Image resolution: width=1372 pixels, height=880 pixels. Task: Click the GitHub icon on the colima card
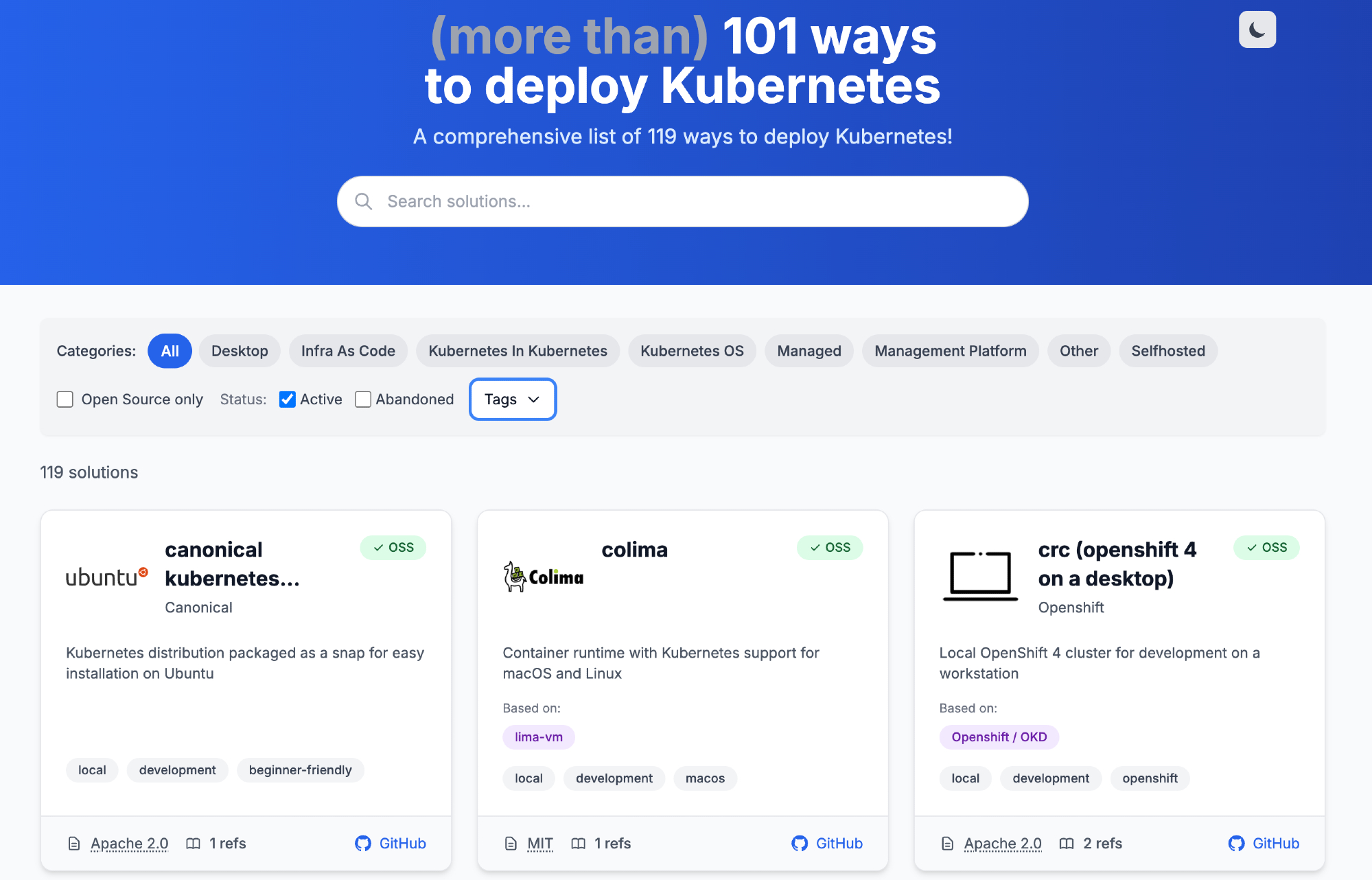point(800,843)
